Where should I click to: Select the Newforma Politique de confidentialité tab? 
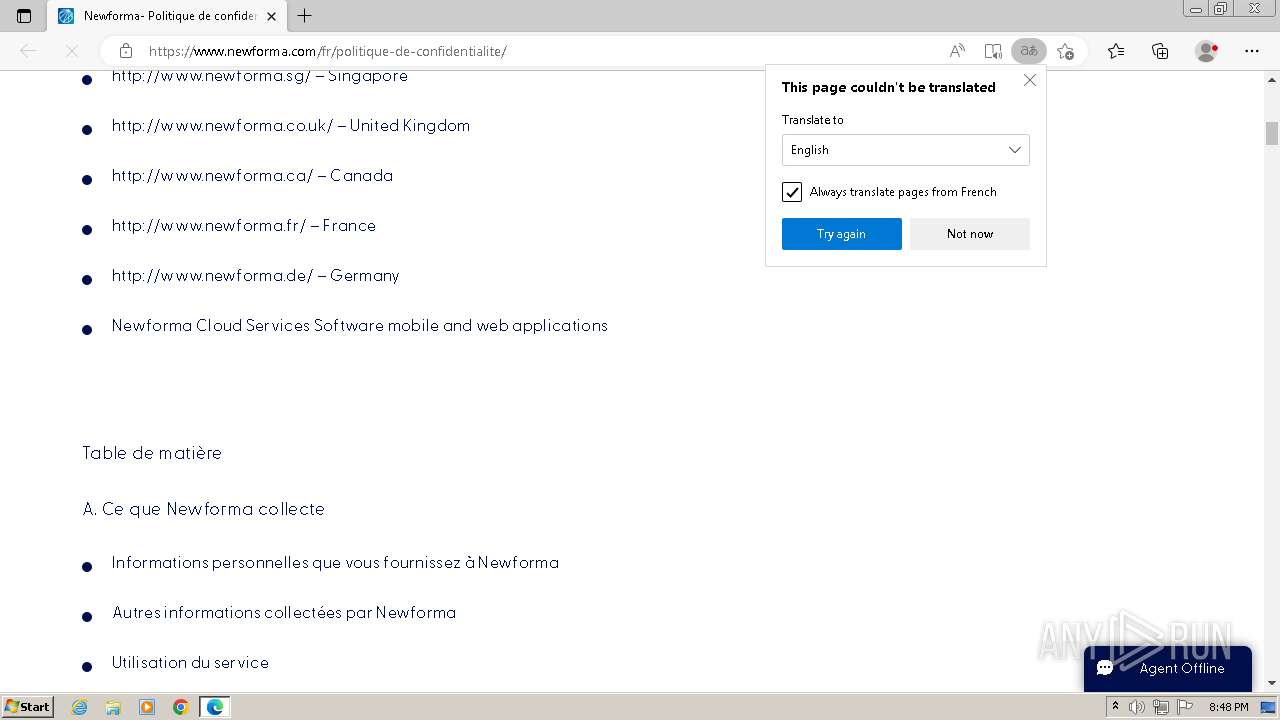point(168,16)
